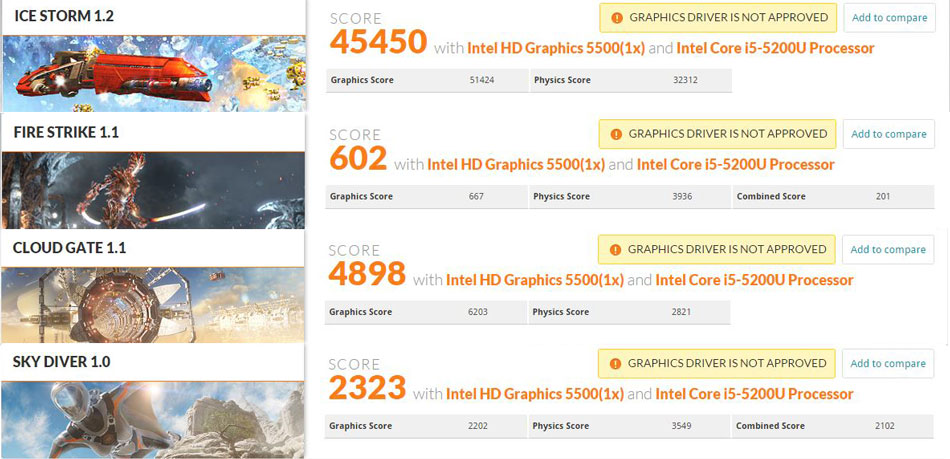
Task: Click the Intel HD Graphics 5500 link in Ice Storm
Action: click(x=556, y=48)
